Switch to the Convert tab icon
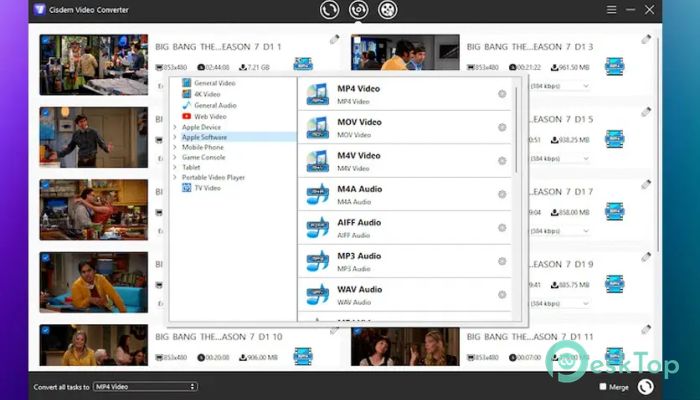 (329, 10)
